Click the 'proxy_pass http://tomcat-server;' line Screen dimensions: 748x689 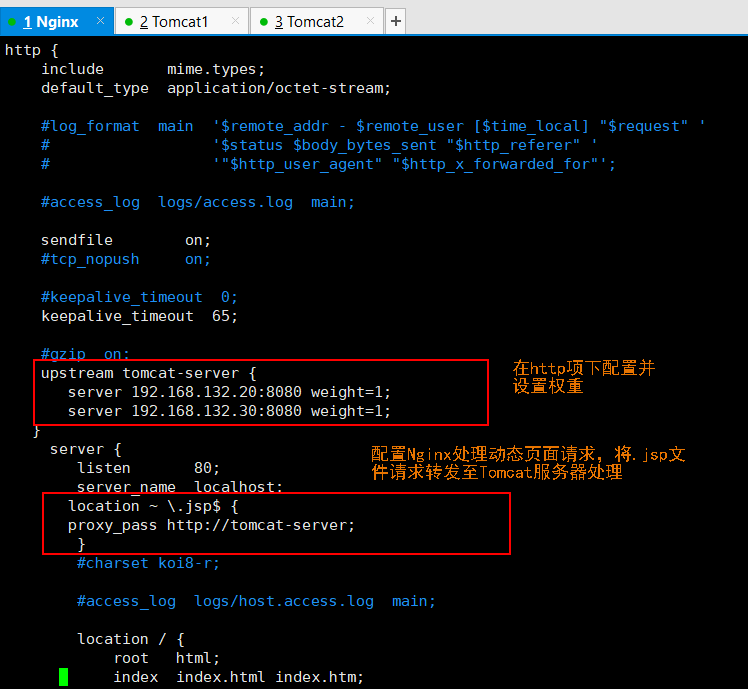211,525
